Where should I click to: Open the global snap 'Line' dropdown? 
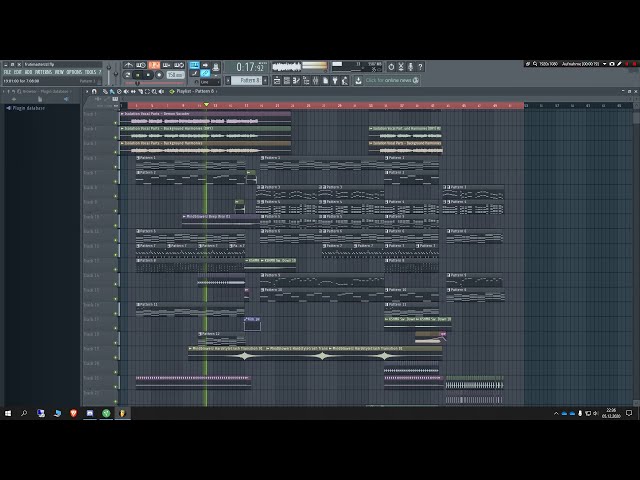click(x=210, y=82)
